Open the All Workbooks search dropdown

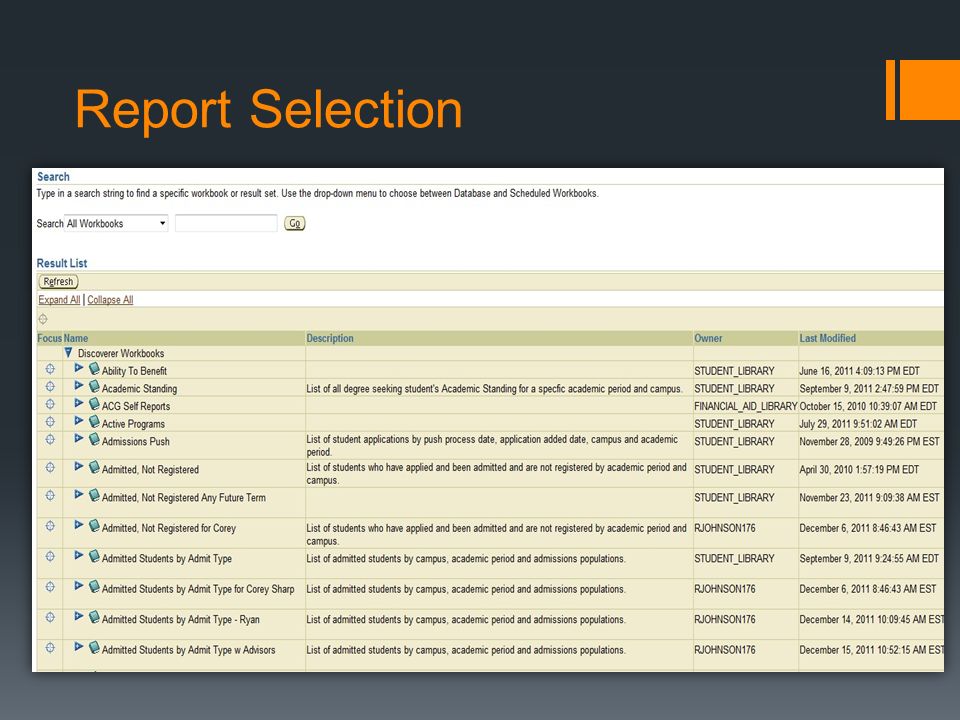pos(116,223)
